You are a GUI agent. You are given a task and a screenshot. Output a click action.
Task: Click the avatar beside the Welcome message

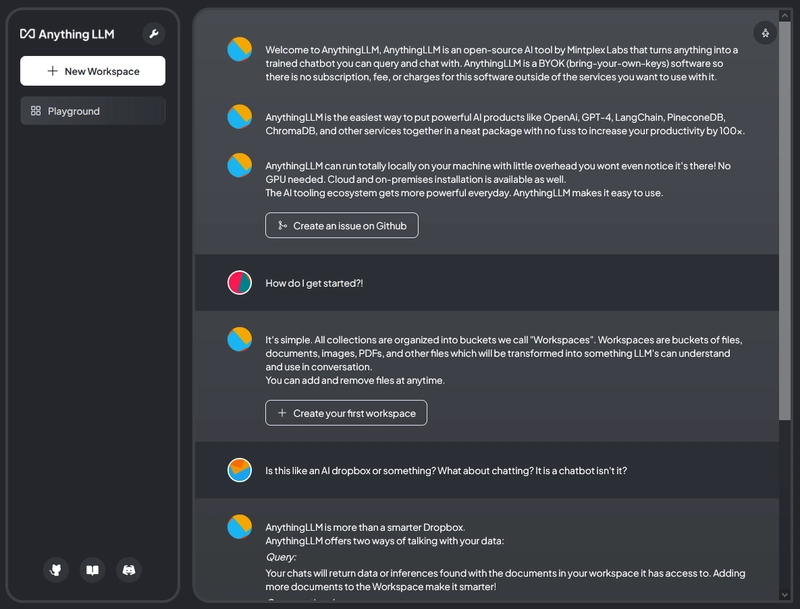pyautogui.click(x=239, y=49)
